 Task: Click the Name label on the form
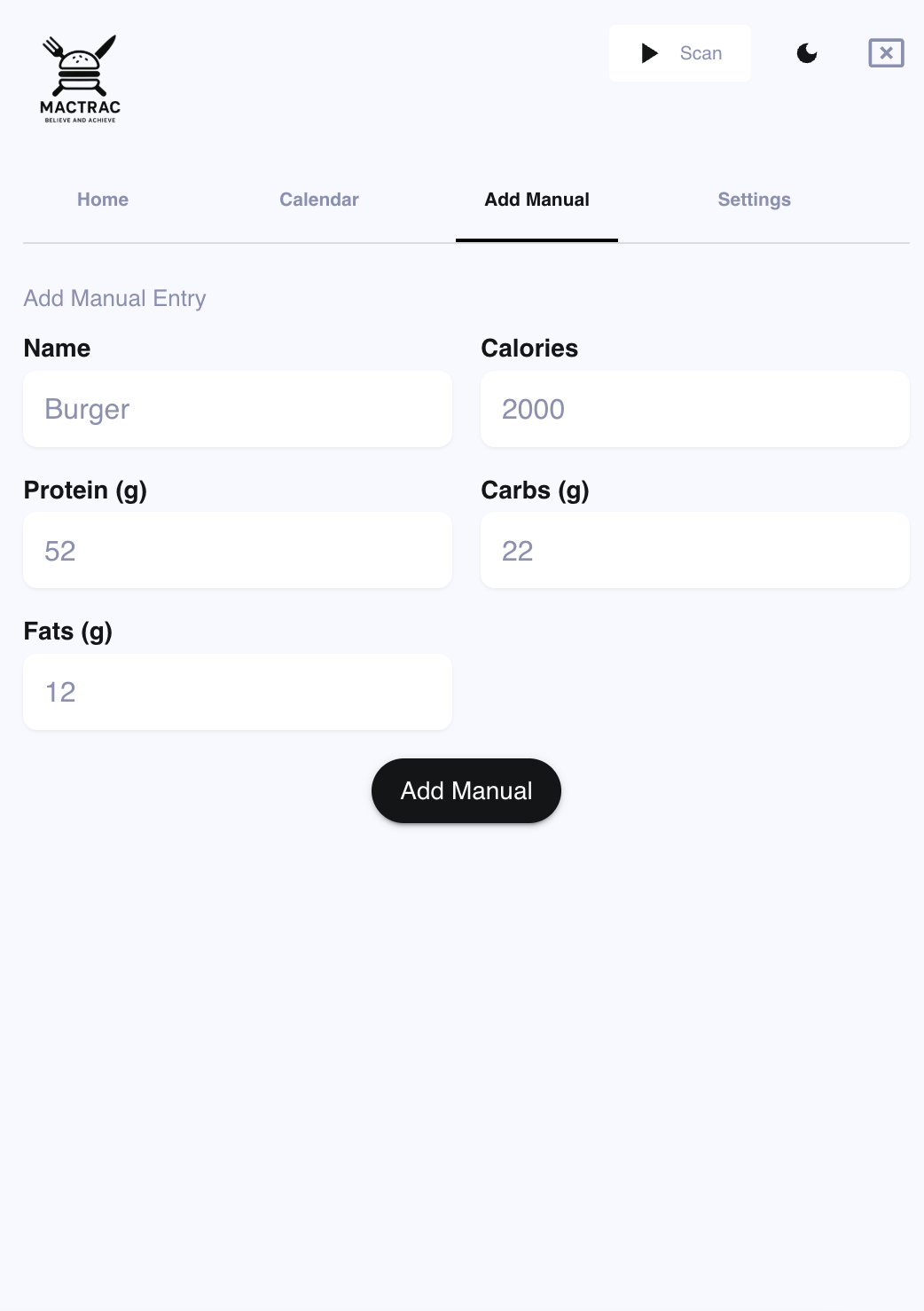(x=57, y=348)
